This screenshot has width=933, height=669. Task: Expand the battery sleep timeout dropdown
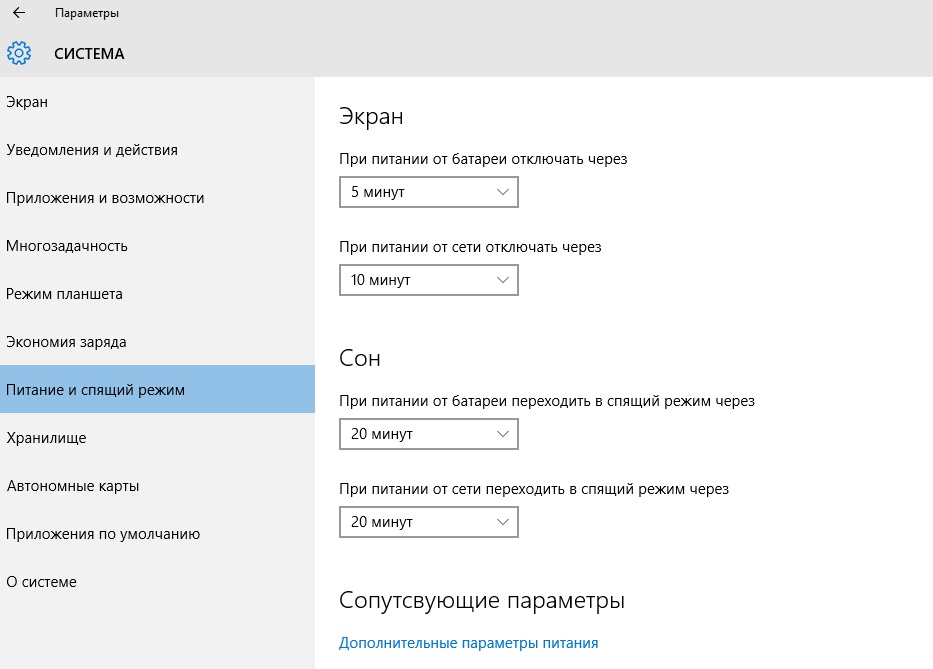[428, 434]
